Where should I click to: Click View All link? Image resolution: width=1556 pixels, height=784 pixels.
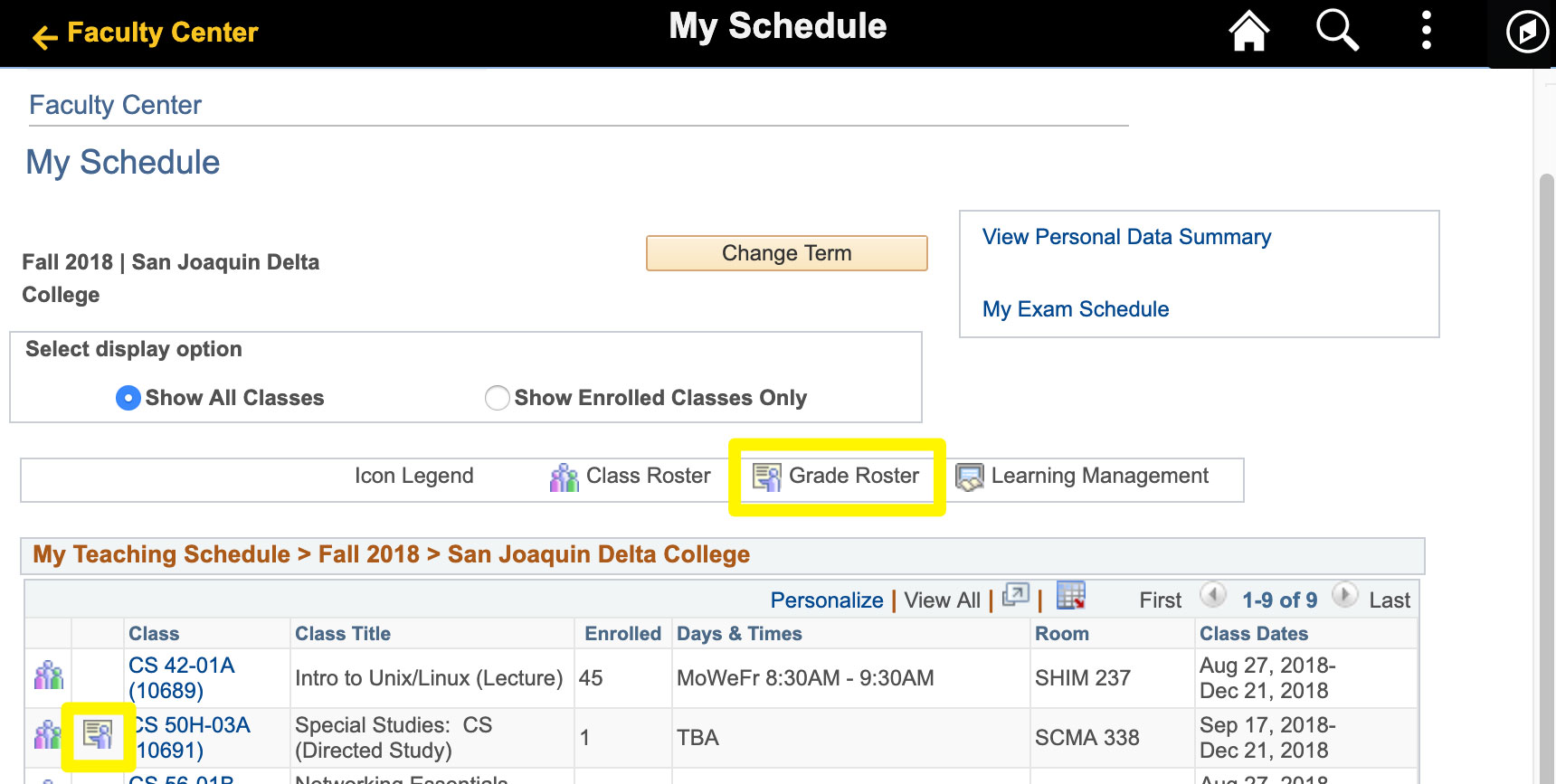942,600
